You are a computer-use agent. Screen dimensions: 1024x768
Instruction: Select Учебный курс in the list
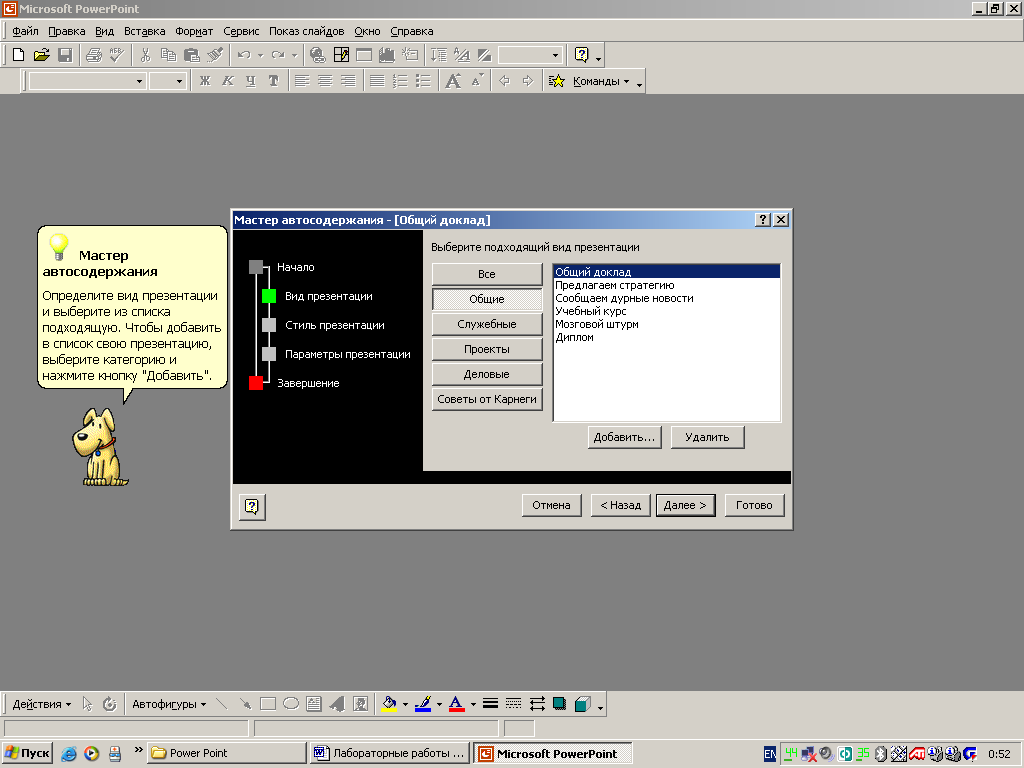click(x=590, y=311)
